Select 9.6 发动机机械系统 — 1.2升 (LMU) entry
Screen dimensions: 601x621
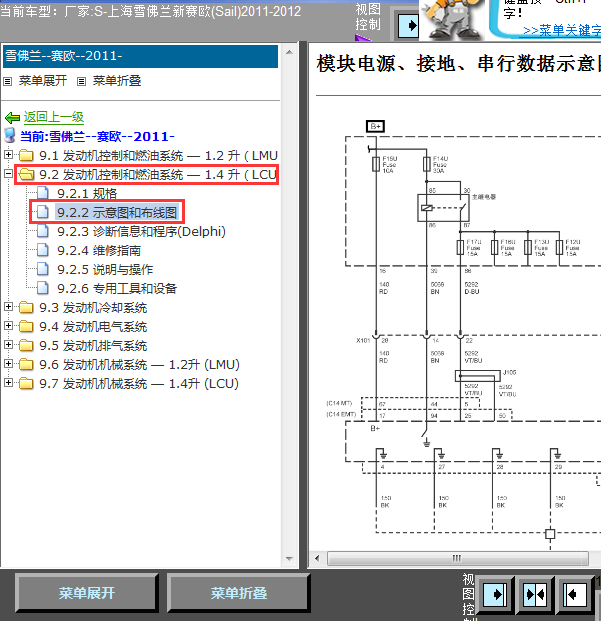tap(139, 365)
